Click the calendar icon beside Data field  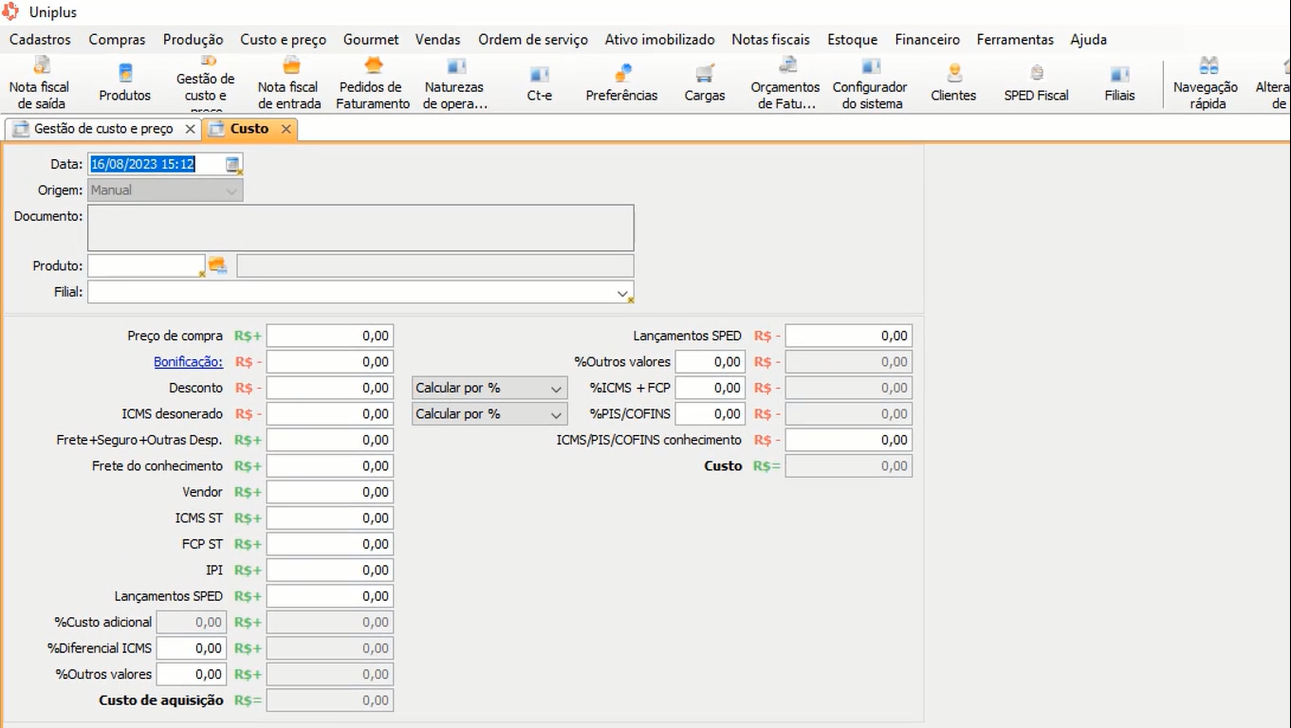[x=233, y=164]
